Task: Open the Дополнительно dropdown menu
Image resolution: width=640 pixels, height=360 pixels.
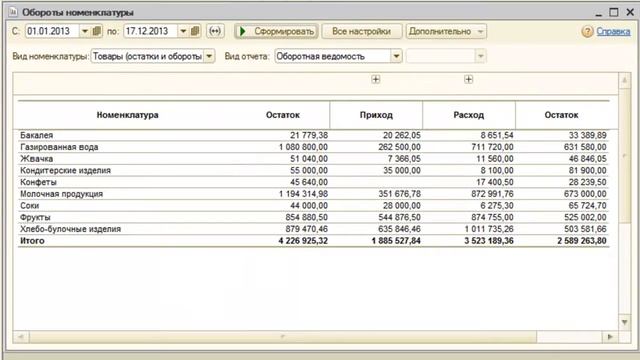Action: (x=446, y=31)
